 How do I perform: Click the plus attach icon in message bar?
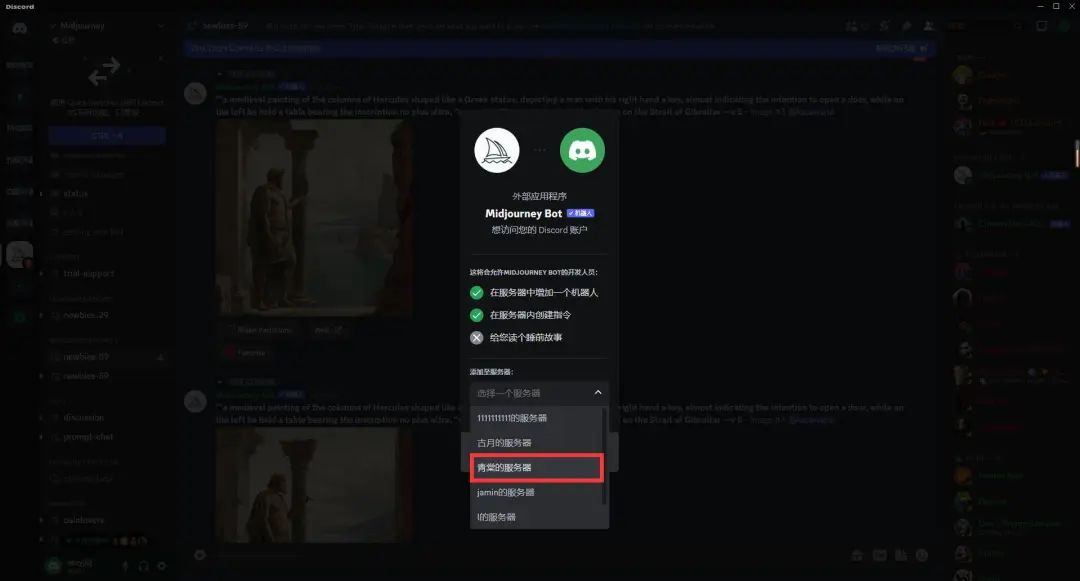point(200,555)
